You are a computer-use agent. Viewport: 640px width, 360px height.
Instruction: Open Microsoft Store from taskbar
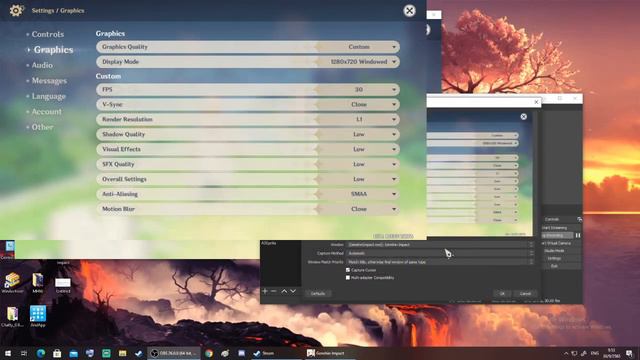(x=57, y=353)
